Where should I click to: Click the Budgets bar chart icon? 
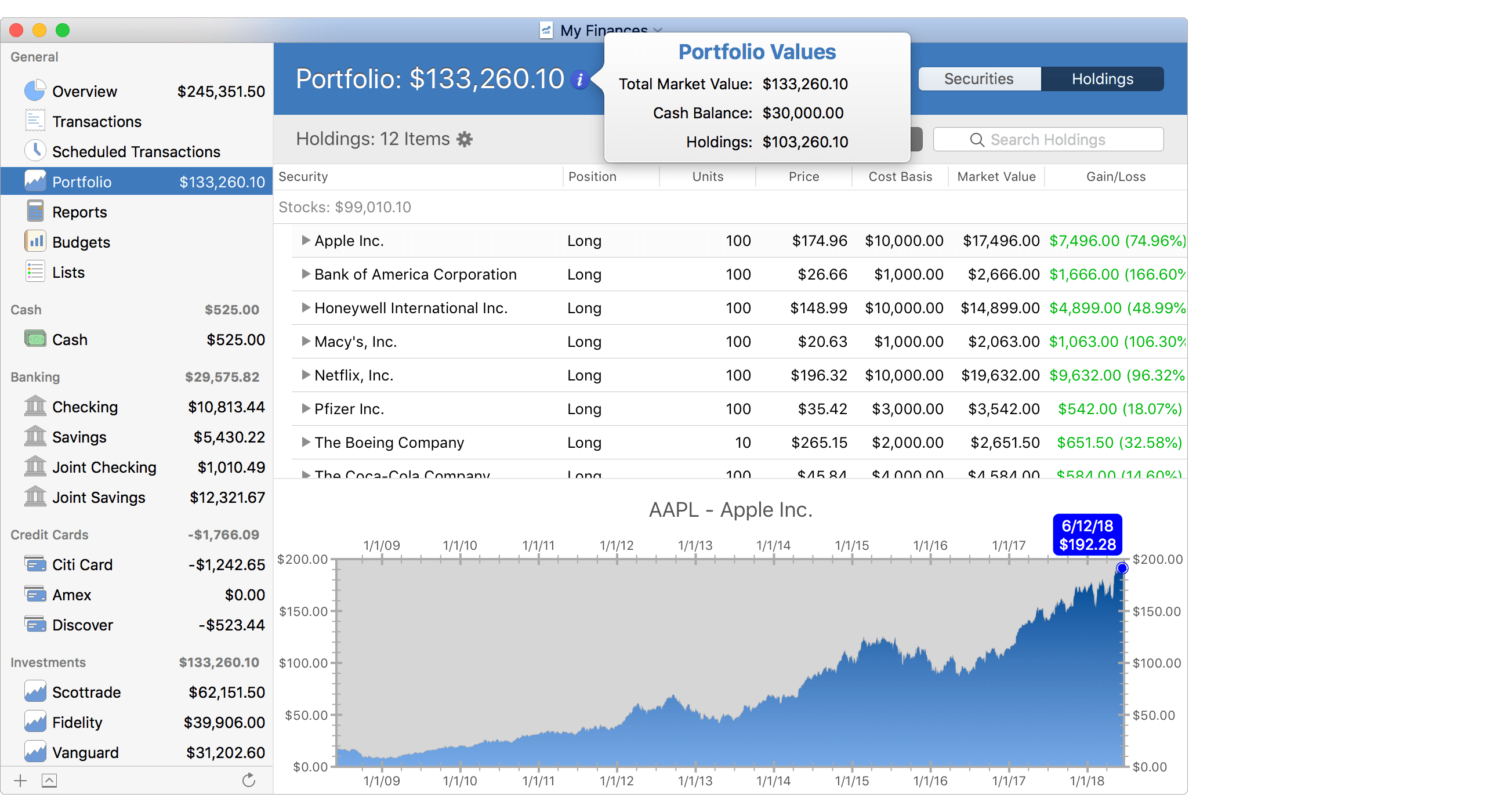click(x=35, y=241)
